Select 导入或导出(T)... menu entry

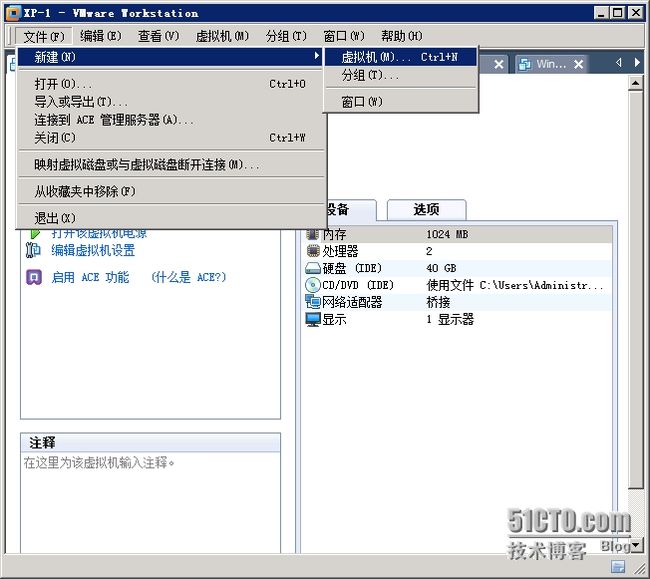point(170,102)
